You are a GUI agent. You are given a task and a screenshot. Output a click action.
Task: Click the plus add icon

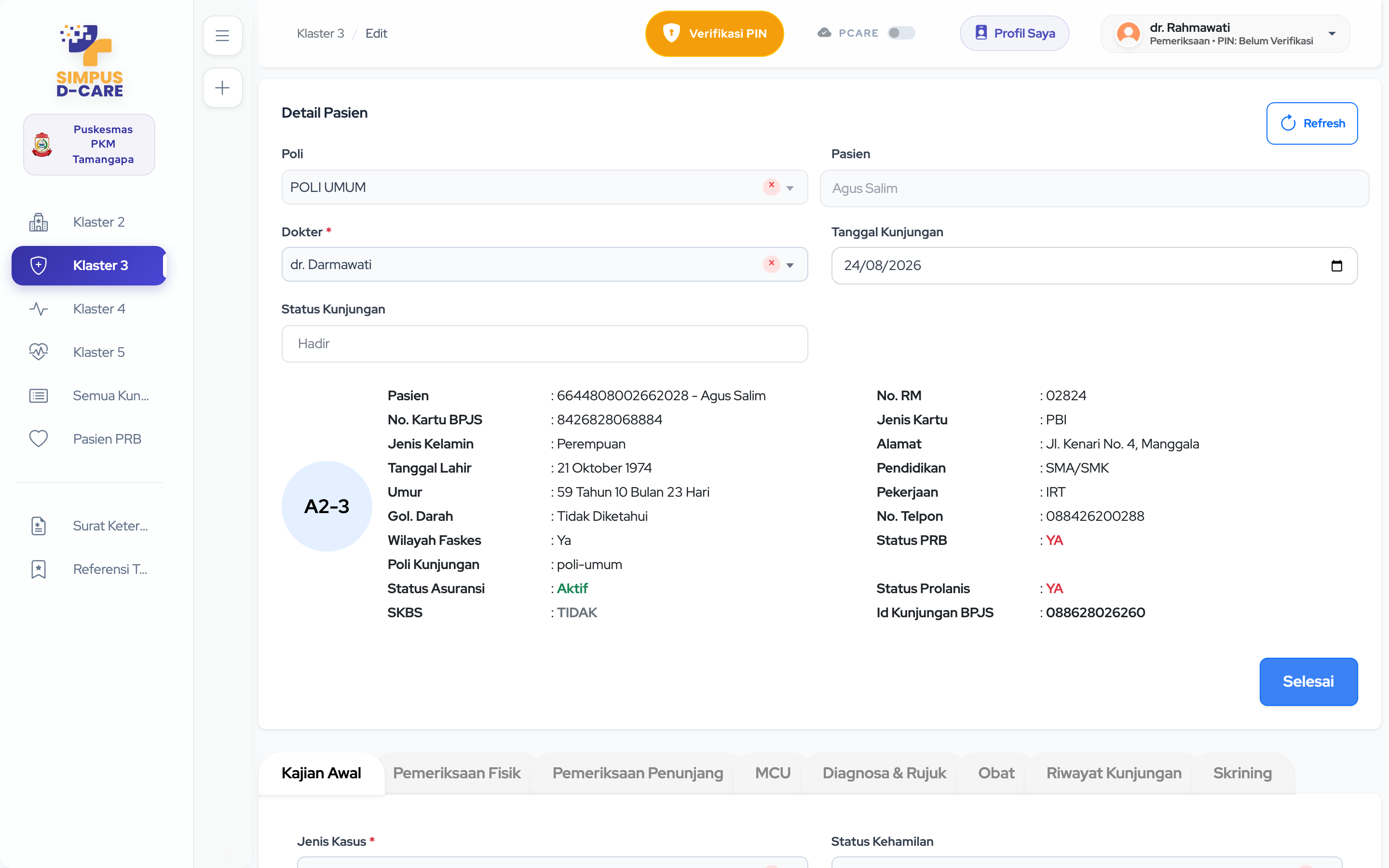(x=222, y=88)
